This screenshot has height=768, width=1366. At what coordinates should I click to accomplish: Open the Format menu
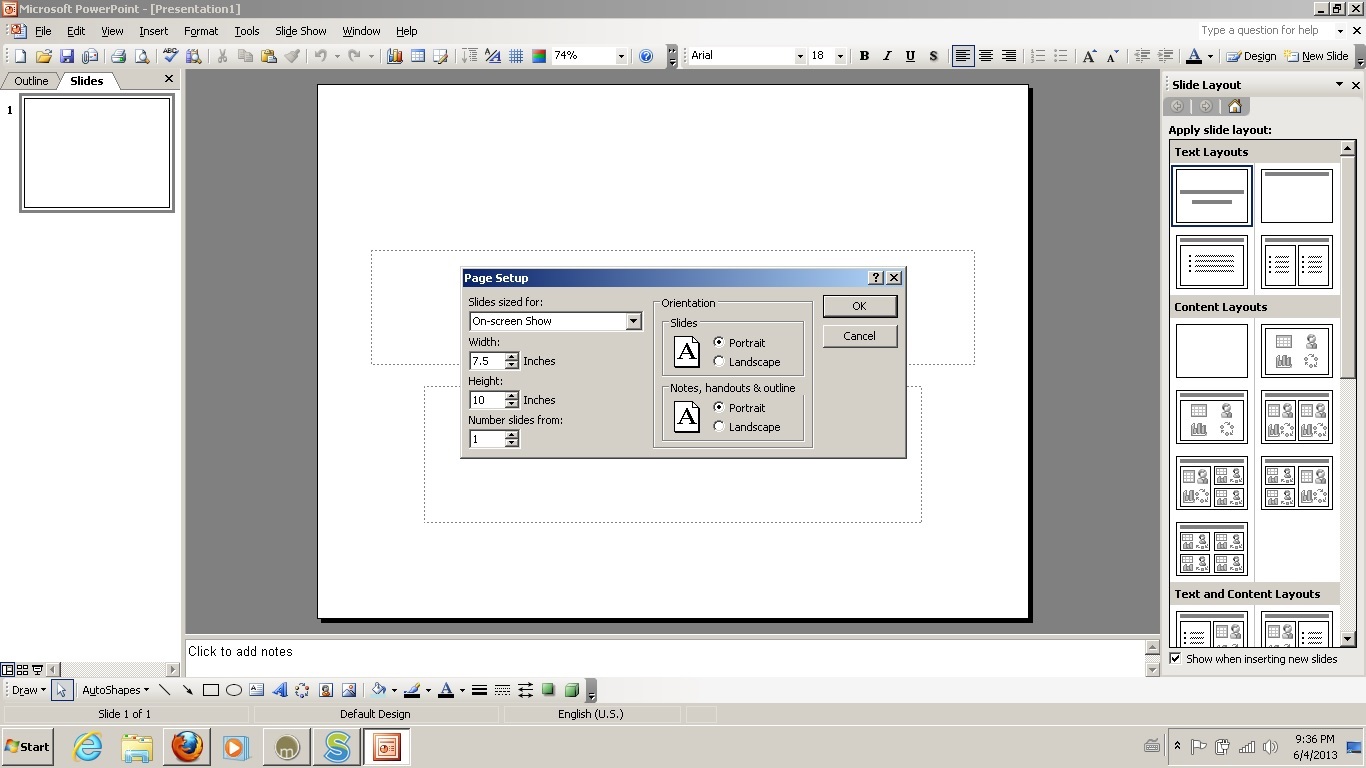[201, 31]
